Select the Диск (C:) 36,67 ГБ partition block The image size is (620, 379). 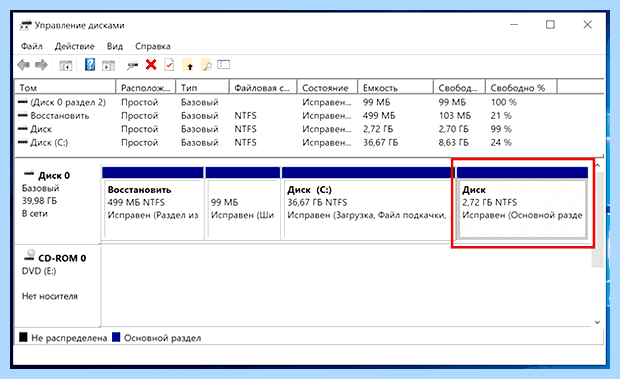367,203
